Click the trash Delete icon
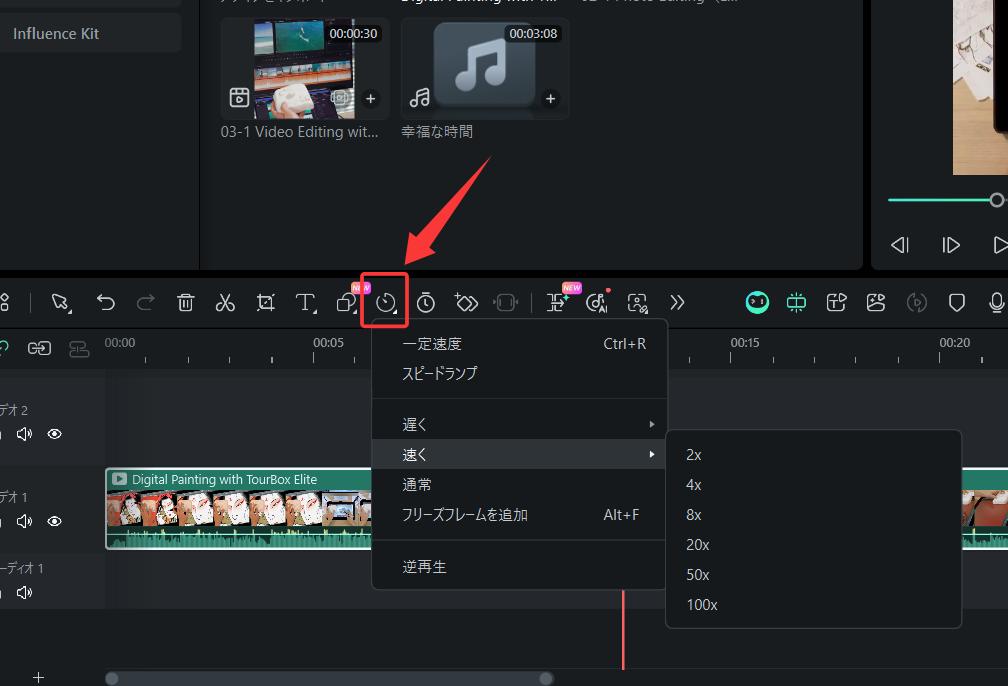Image resolution: width=1008 pixels, height=686 pixels. [x=185, y=302]
